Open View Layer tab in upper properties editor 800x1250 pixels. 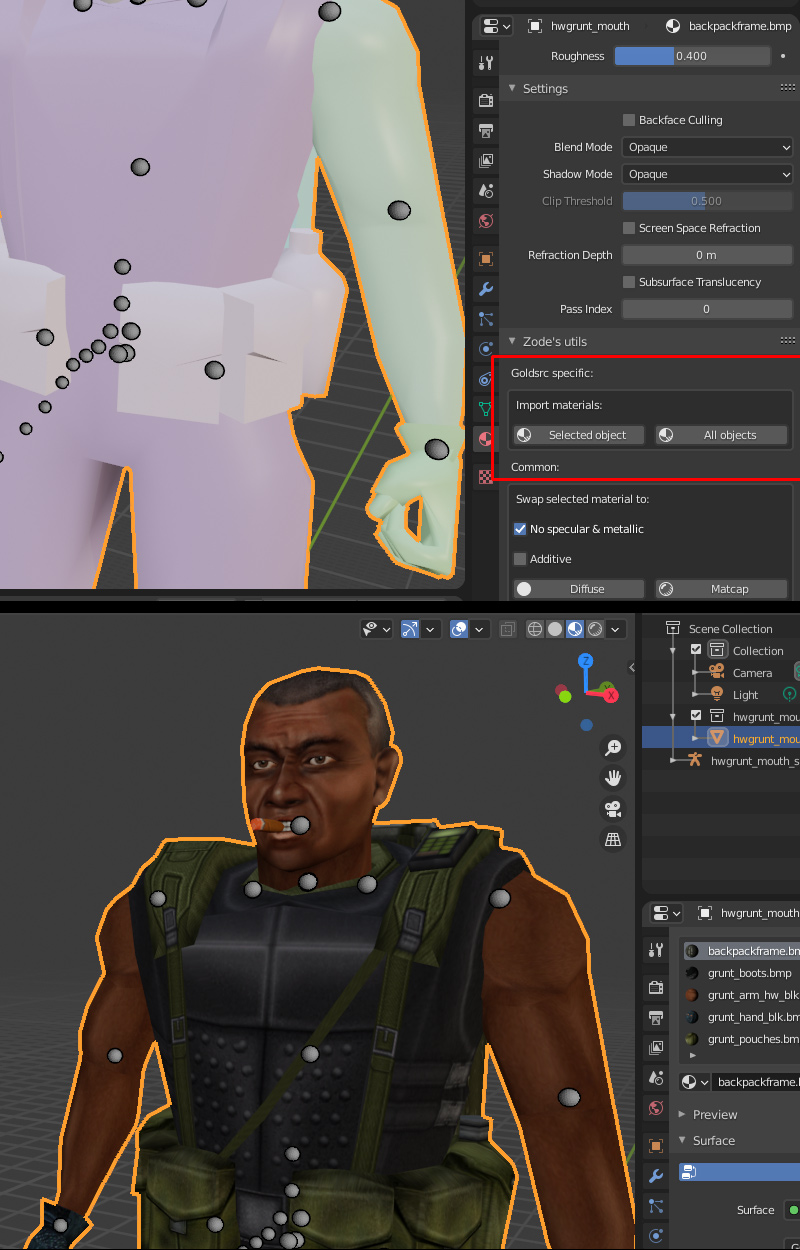(x=486, y=160)
